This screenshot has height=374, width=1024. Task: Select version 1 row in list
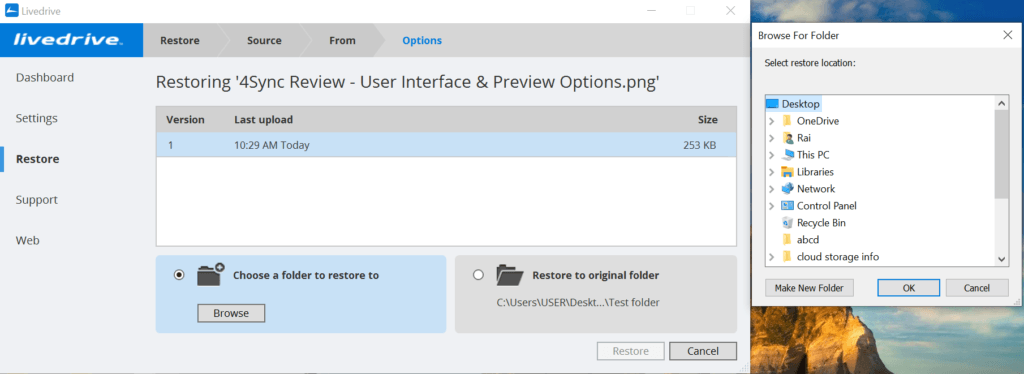446,145
